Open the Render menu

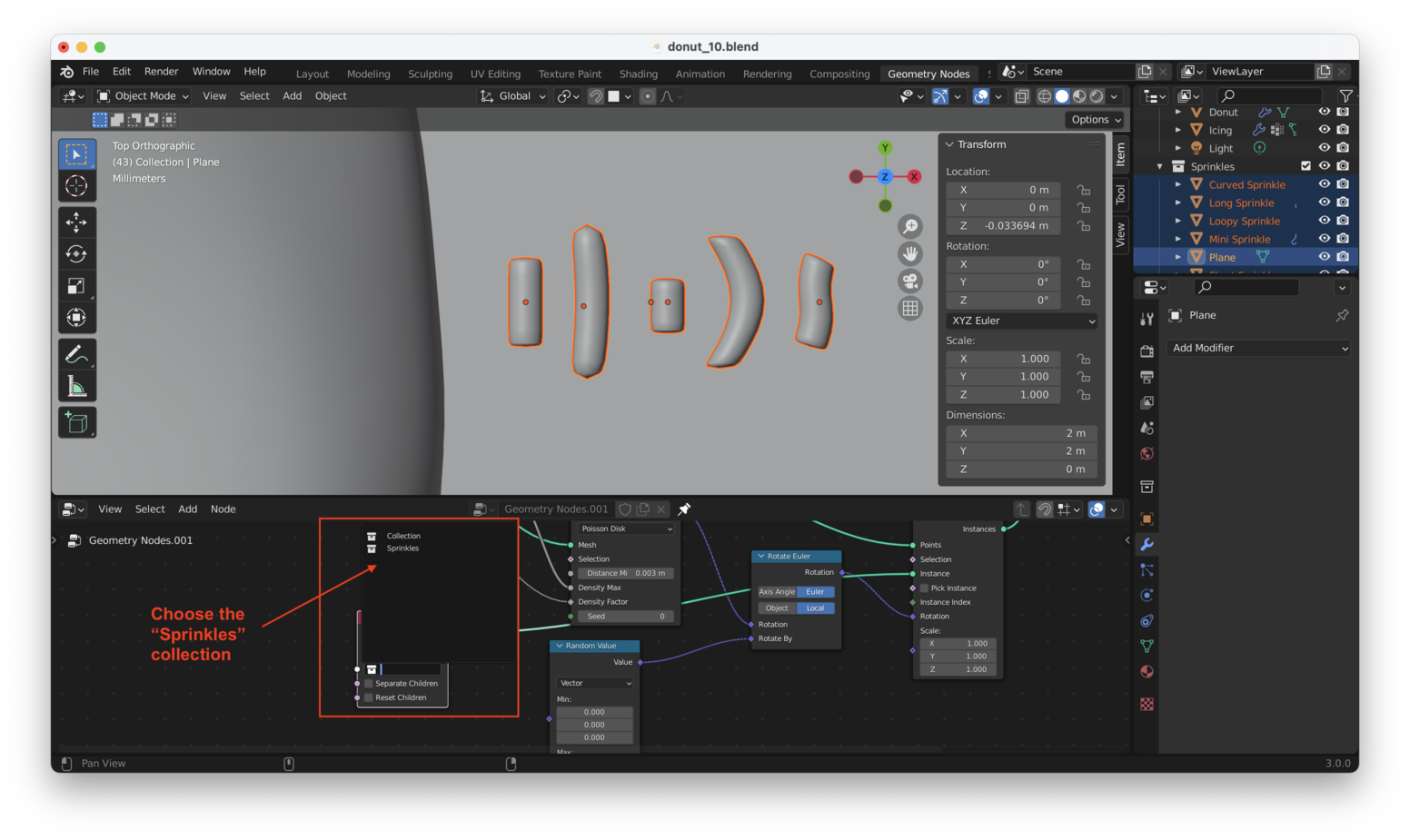point(161,72)
